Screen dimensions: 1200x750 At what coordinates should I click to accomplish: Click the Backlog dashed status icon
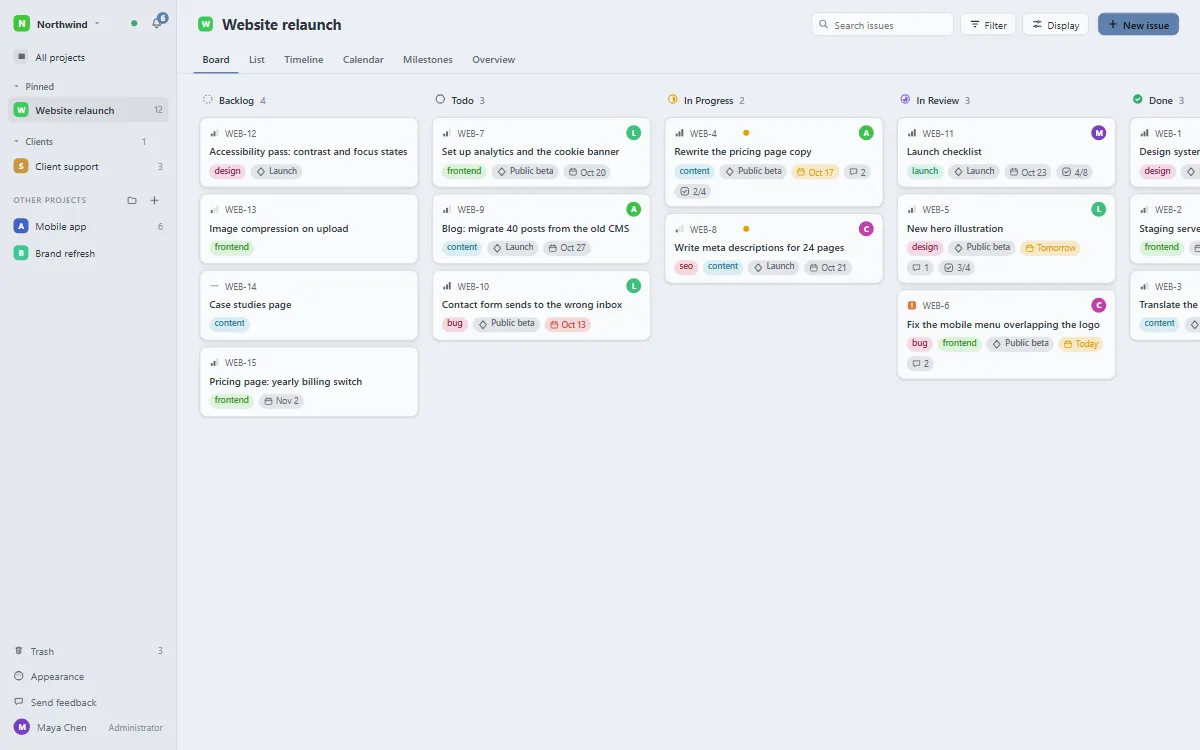point(208,100)
